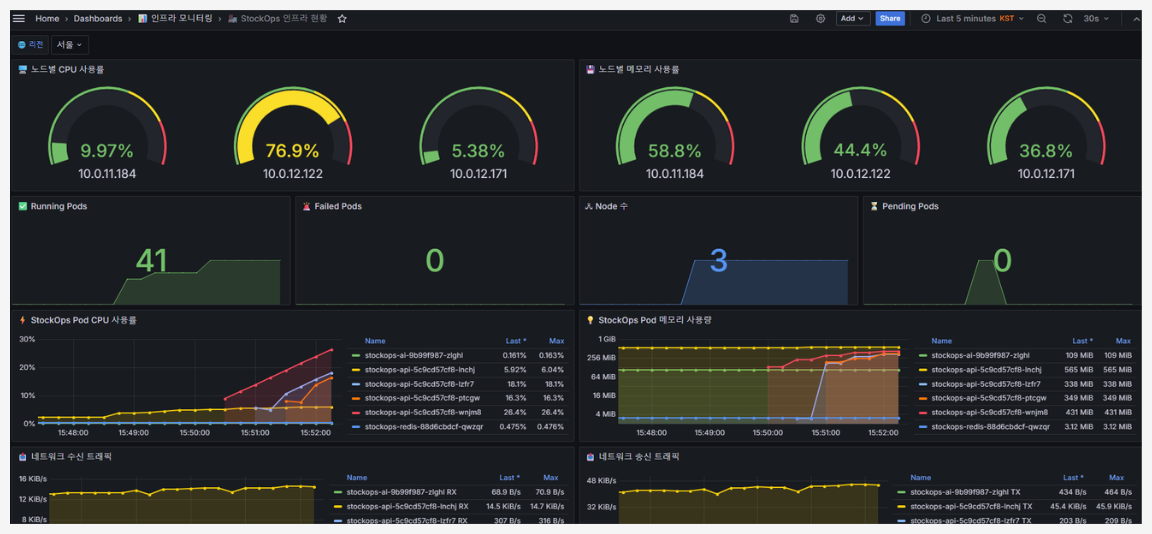This screenshot has width=1152, height=534.
Task: Click the StockOps 인프라 현황 breadcrumb
Action: pos(277,18)
